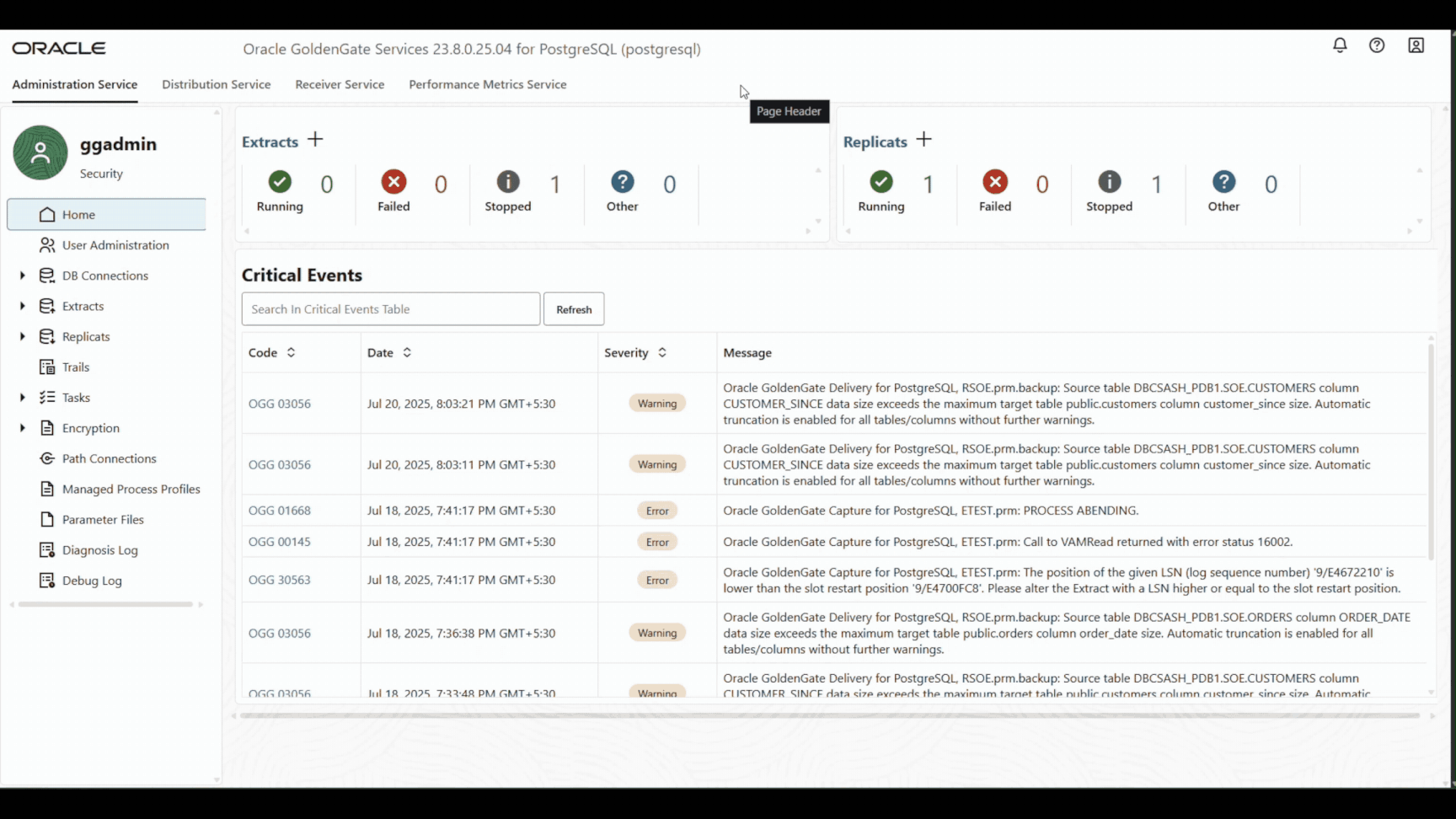
Task: Click the VAMRead error status 16002 message
Action: 1008,542
